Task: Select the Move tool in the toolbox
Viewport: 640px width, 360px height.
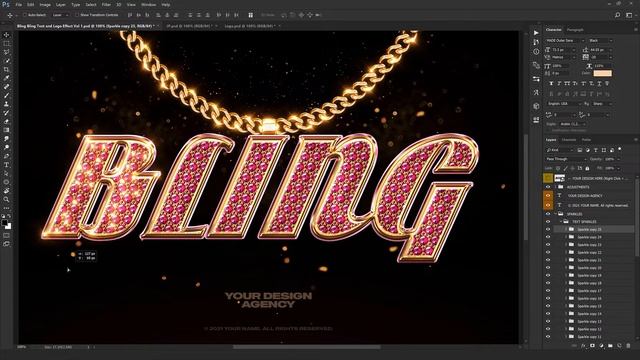Action: coord(7,35)
